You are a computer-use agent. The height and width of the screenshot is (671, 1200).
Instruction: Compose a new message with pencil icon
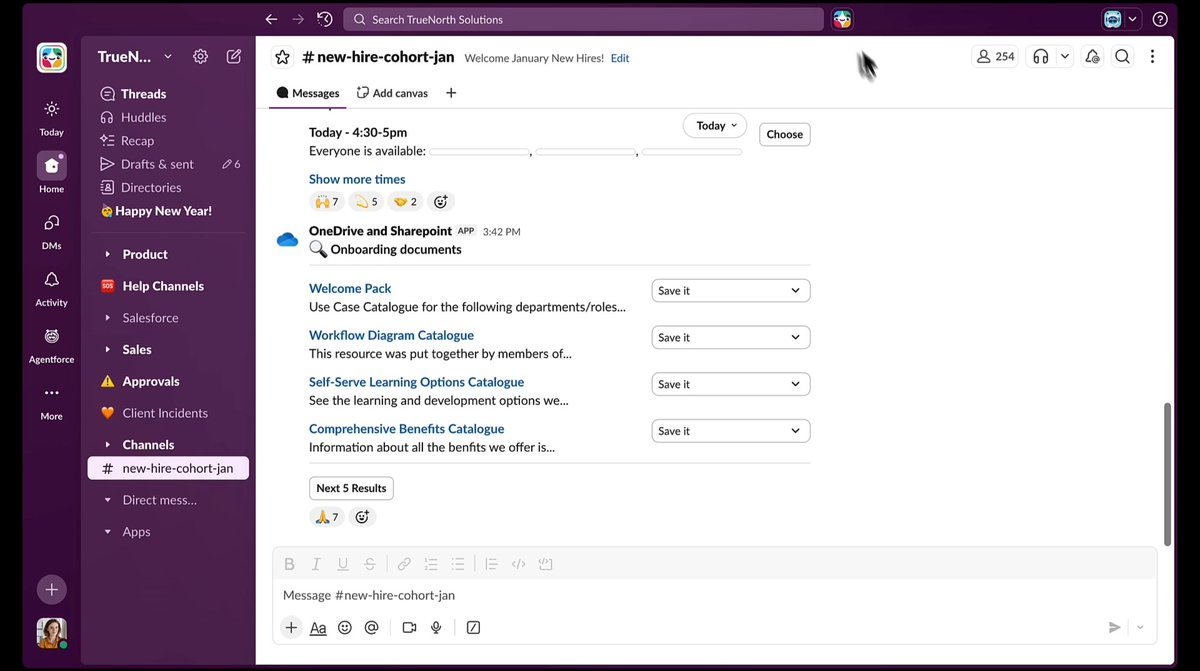coord(234,57)
